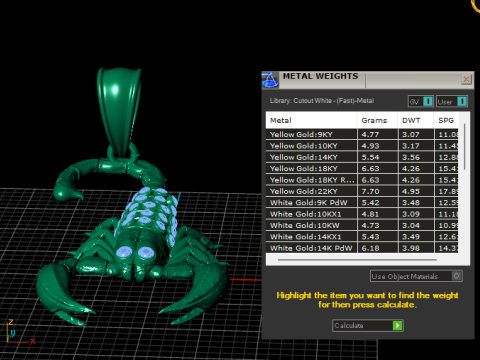Select the Yellow Gold:14KY row
This screenshot has height=360, width=480.
pyautogui.click(x=362, y=157)
